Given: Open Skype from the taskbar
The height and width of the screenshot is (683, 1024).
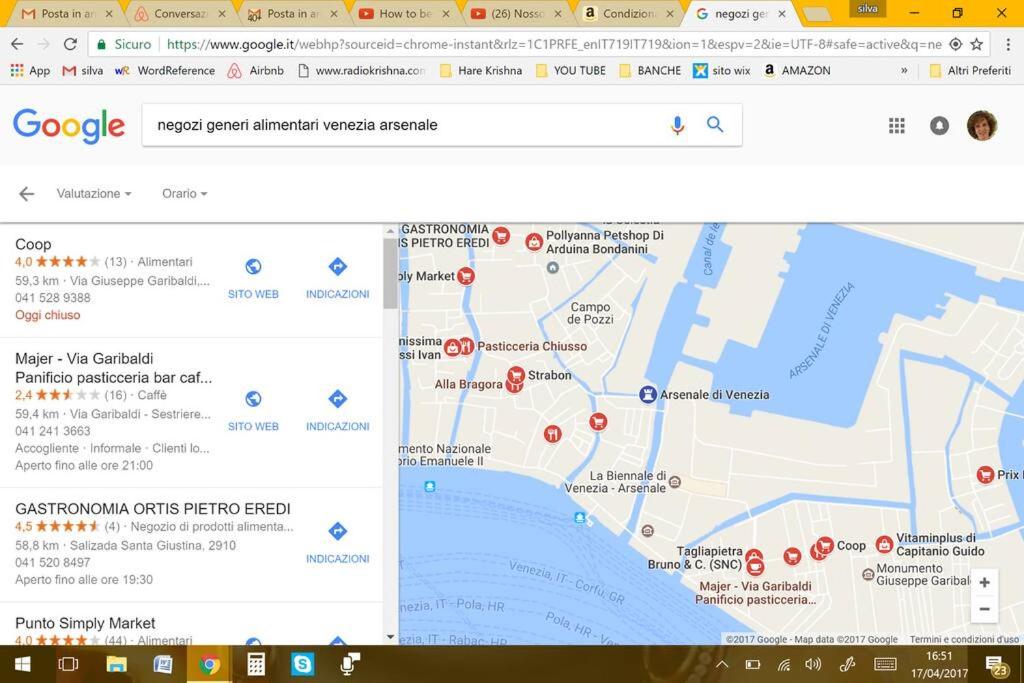Looking at the screenshot, I should (302, 664).
